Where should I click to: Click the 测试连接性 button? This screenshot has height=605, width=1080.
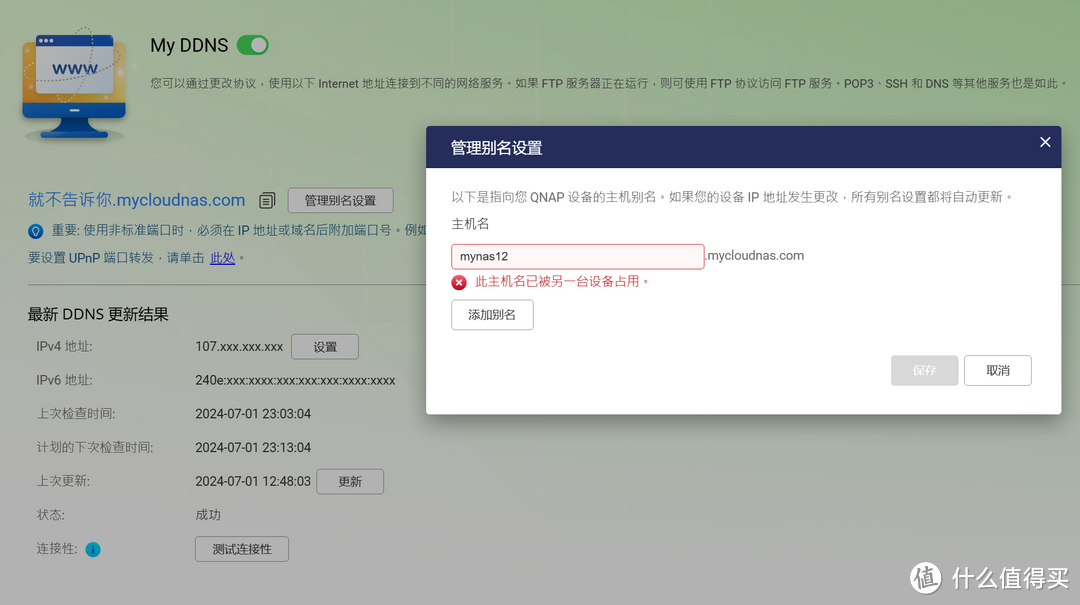242,549
